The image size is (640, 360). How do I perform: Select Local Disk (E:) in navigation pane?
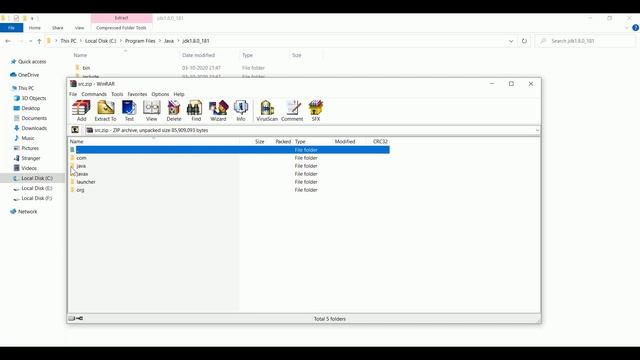click(x=37, y=188)
